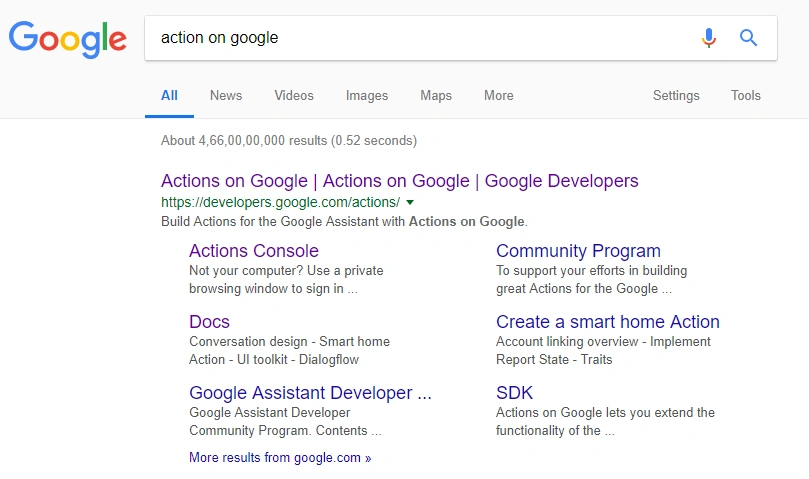The height and width of the screenshot is (479, 809).
Task: Click text 'Action - UI toolkit - Dialogflow'
Action: point(274,360)
